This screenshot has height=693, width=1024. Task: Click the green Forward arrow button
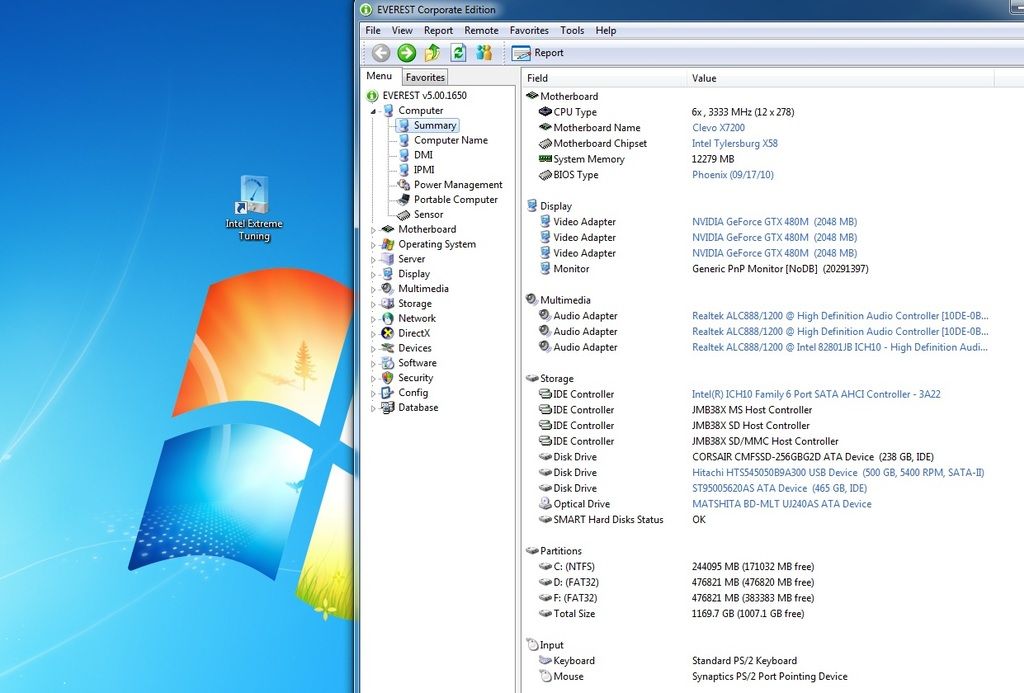click(406, 53)
